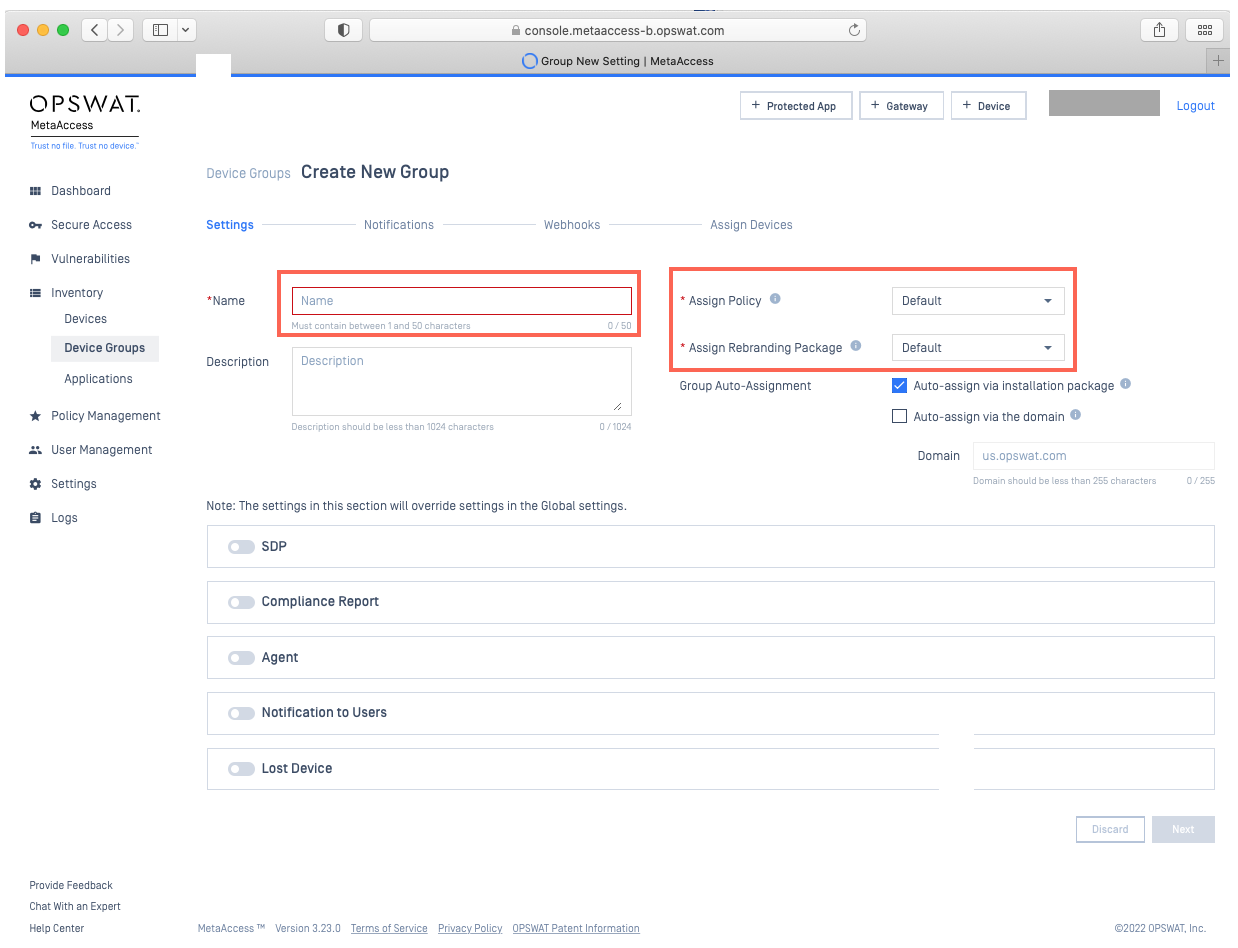Click the Next button

(1183, 829)
